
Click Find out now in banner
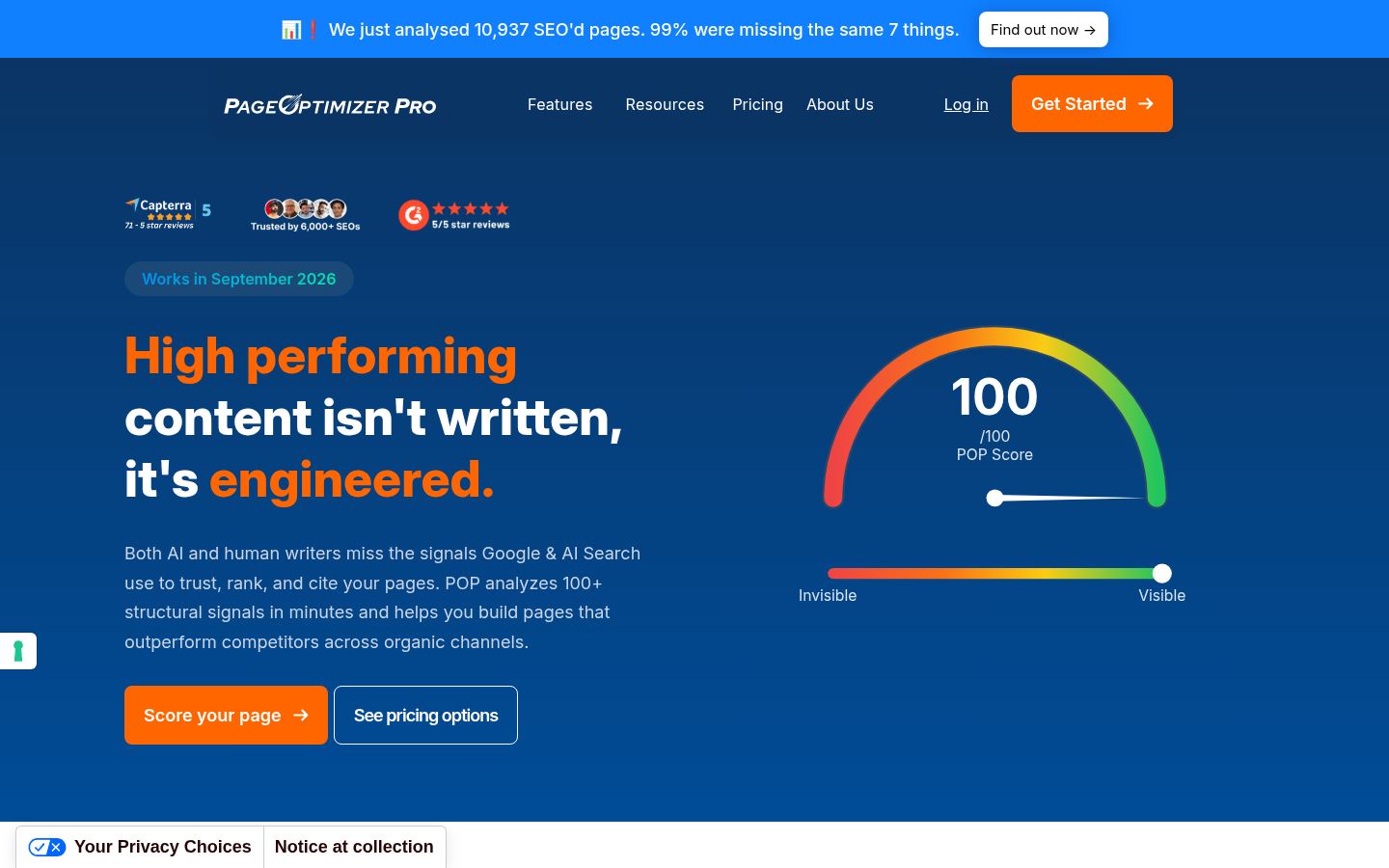tap(1043, 29)
